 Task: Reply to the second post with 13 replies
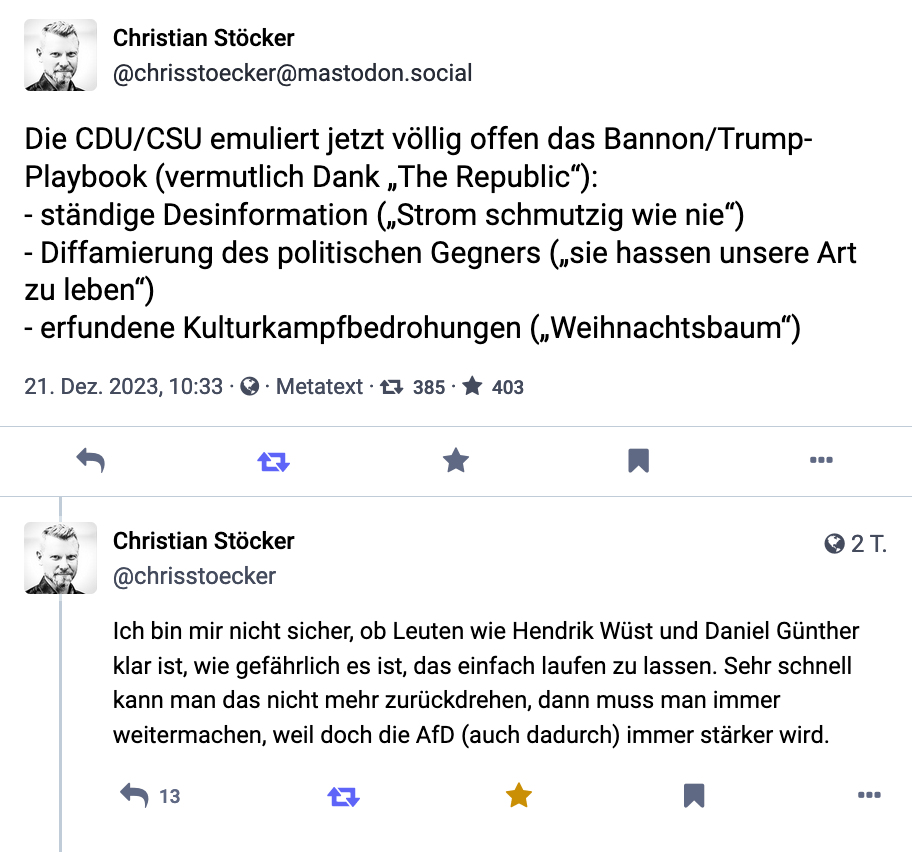[135, 796]
